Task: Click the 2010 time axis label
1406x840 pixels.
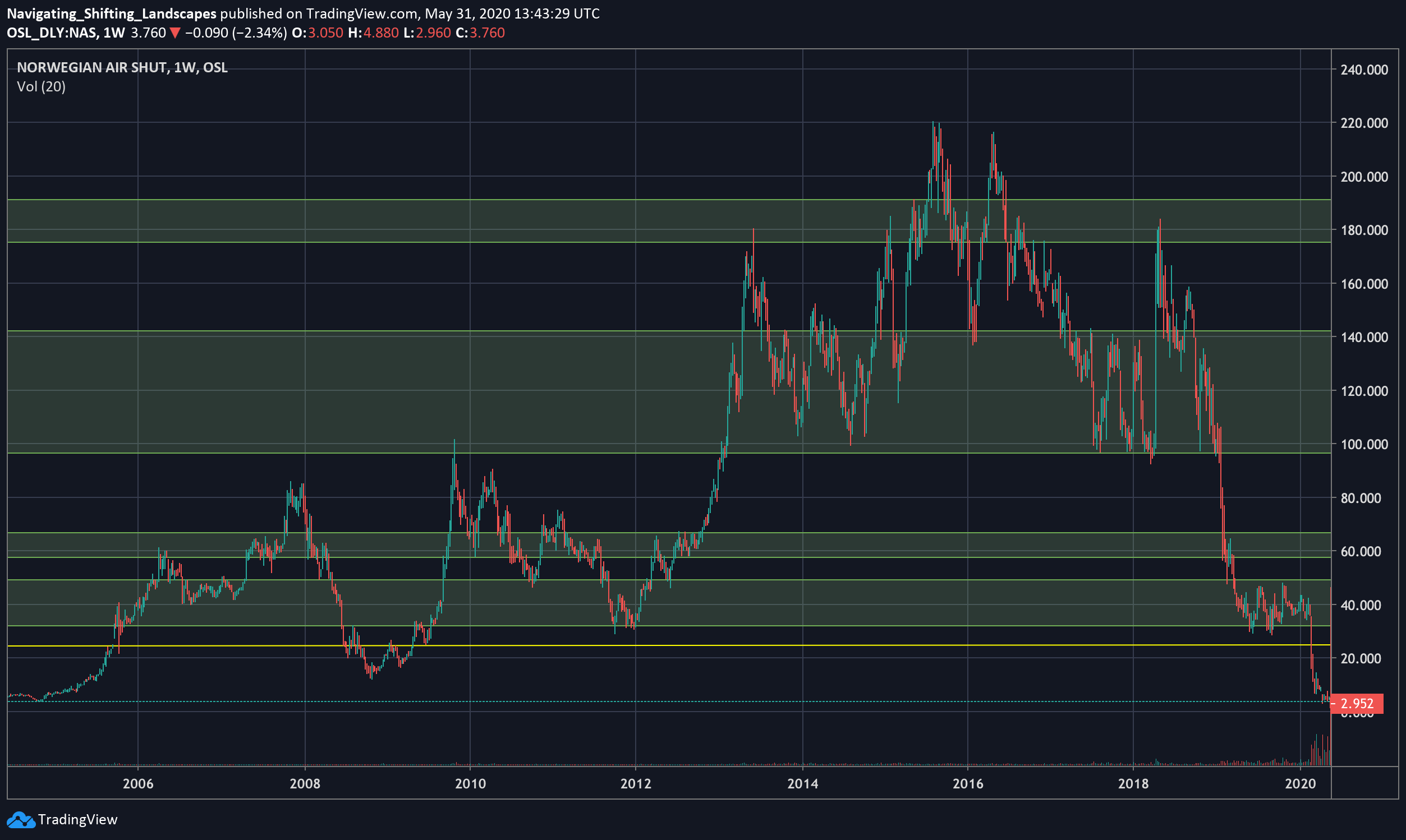Action: coord(471,783)
